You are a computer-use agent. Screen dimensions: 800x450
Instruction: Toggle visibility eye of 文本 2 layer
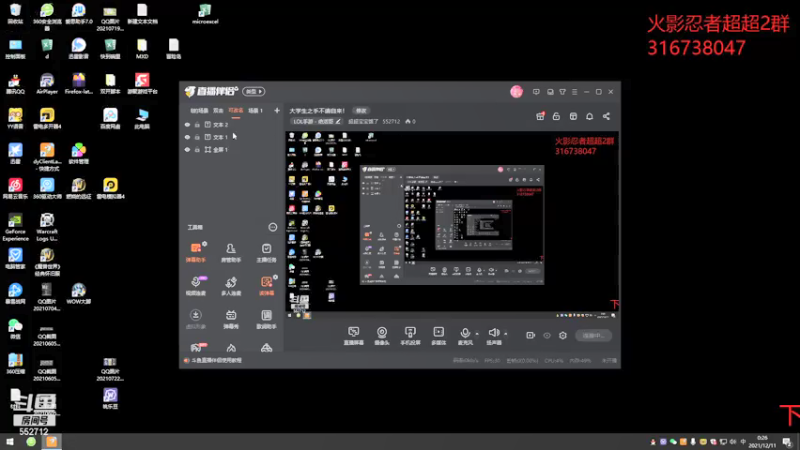click(187, 124)
